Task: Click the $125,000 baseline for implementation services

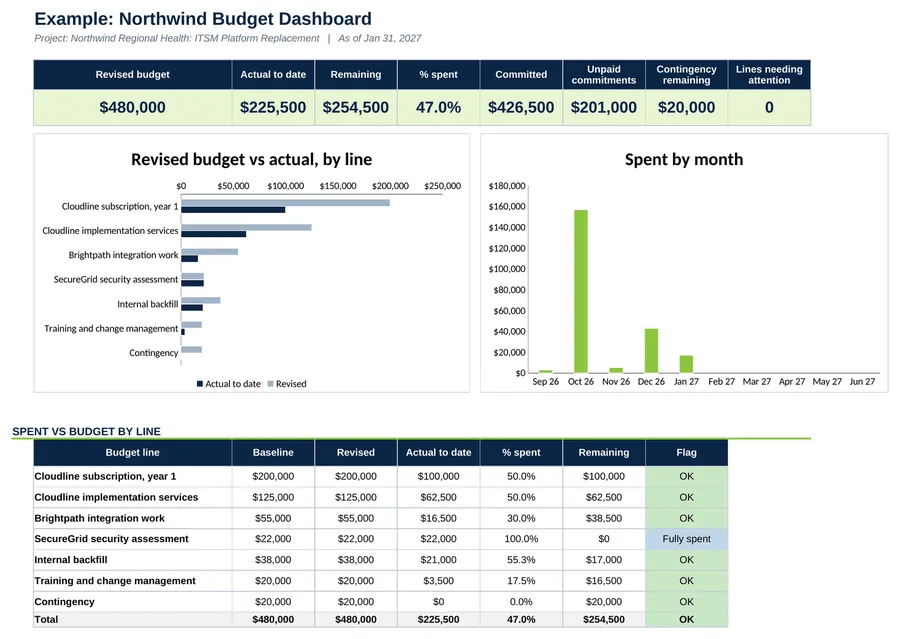Action: 273,497
